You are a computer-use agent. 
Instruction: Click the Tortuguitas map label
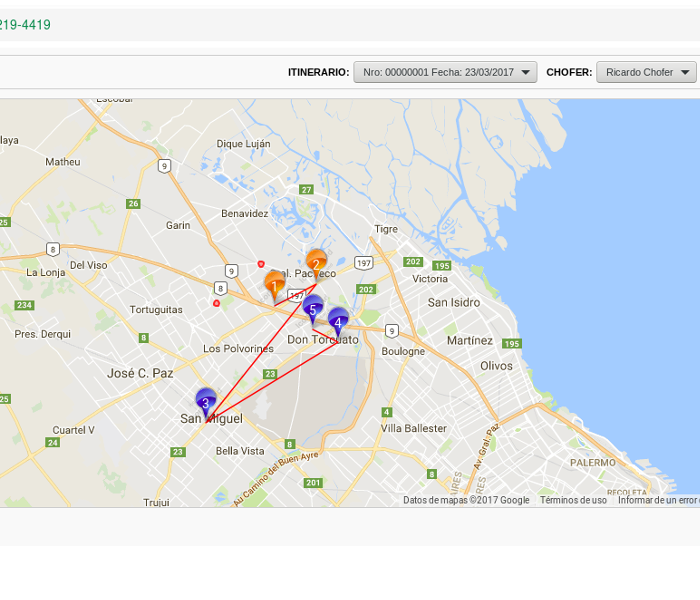[156, 310]
